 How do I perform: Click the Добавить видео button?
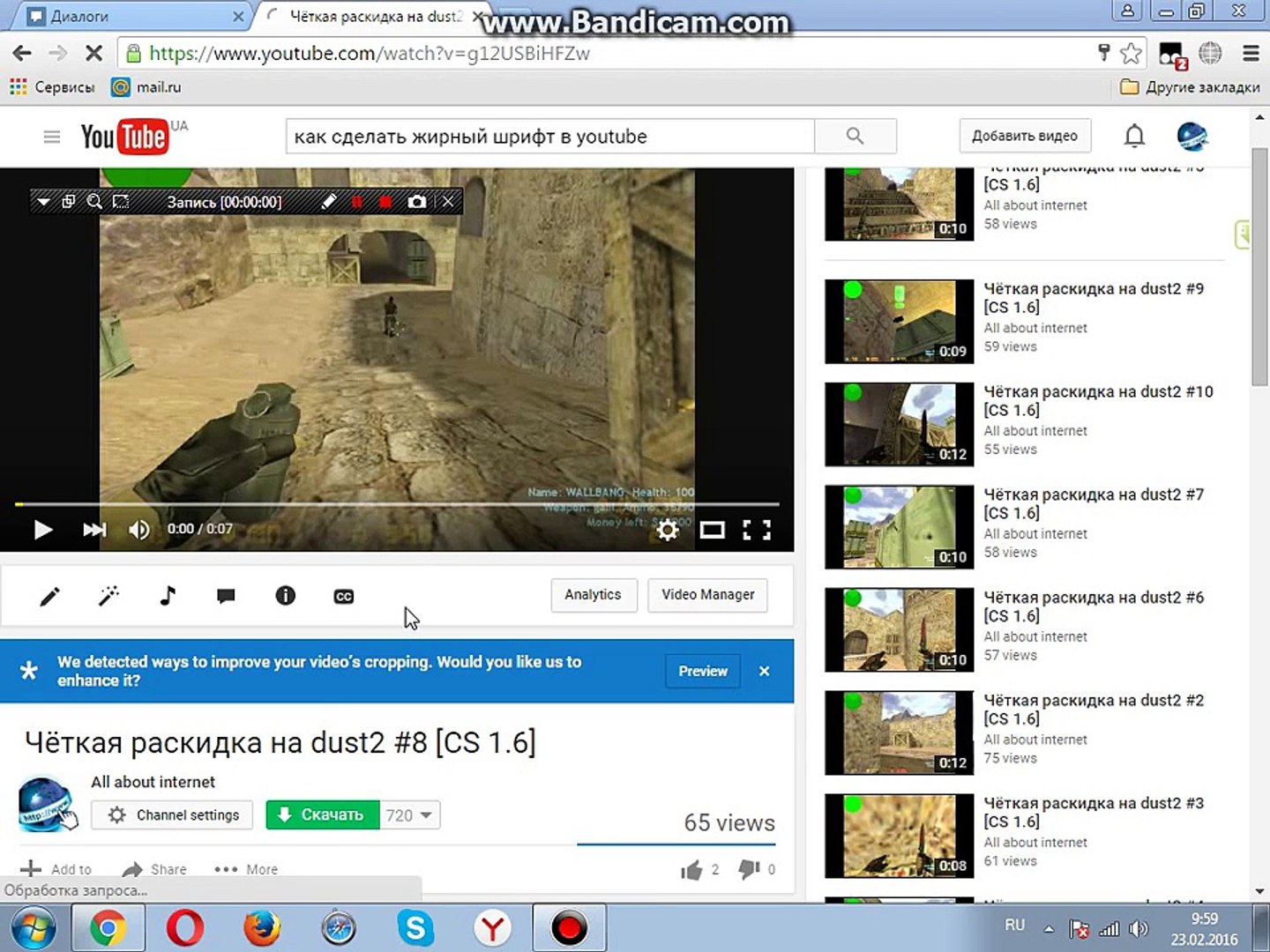[x=1025, y=136]
